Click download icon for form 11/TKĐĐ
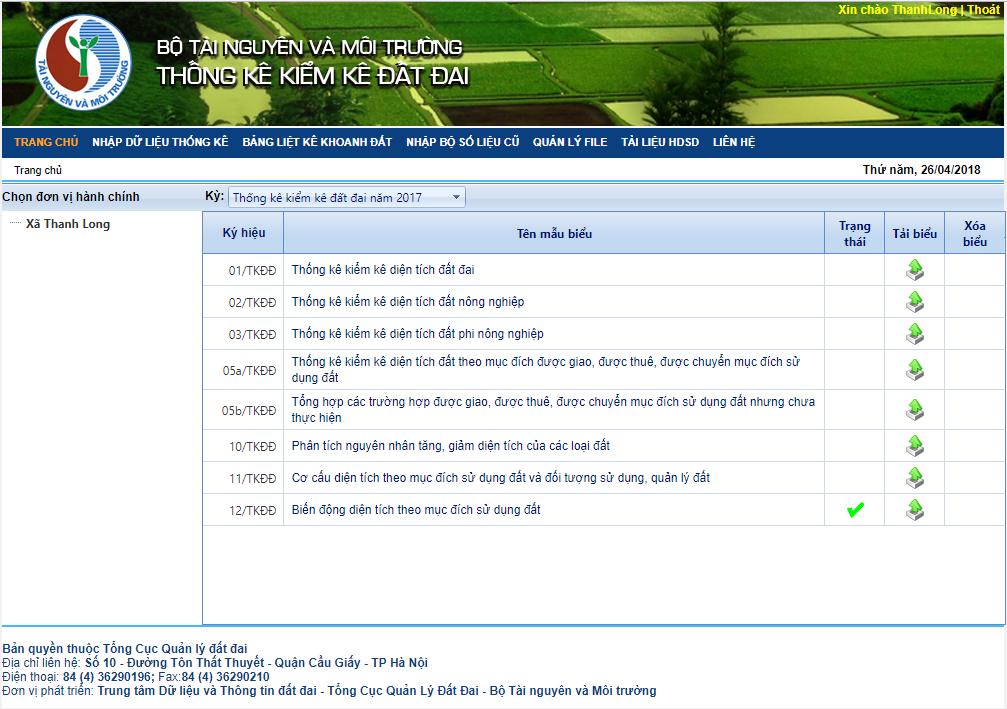 point(914,477)
